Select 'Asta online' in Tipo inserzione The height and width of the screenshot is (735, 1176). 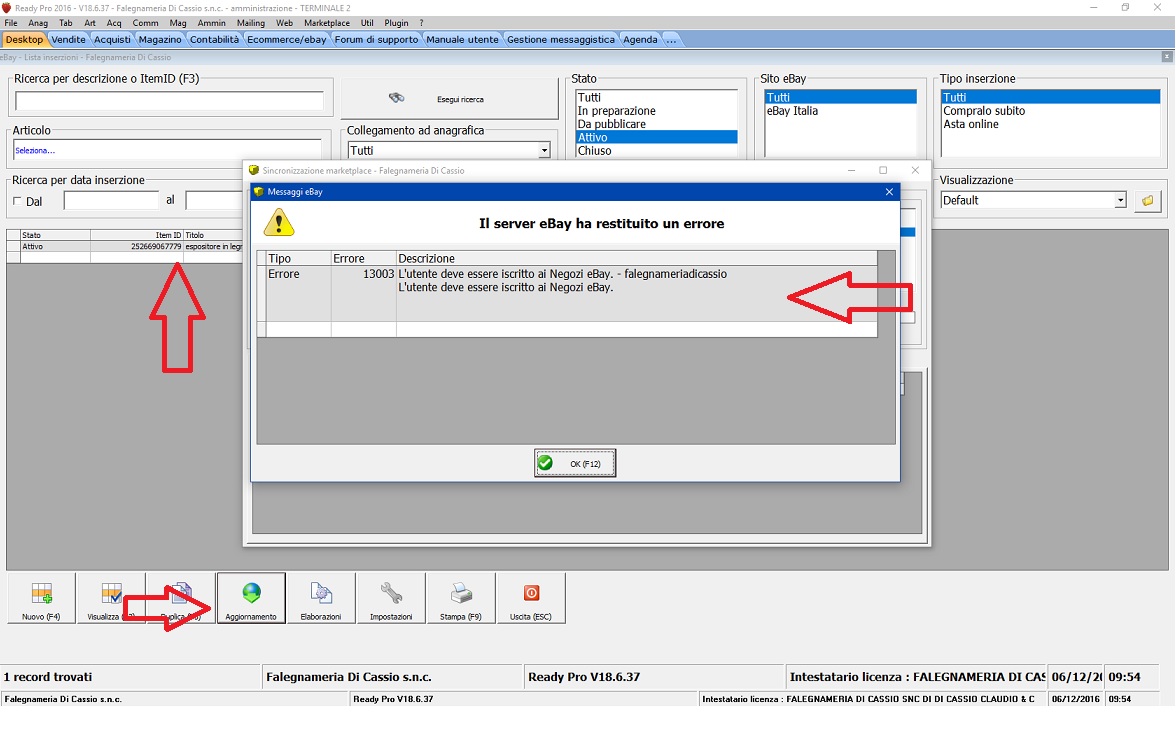(1050, 124)
